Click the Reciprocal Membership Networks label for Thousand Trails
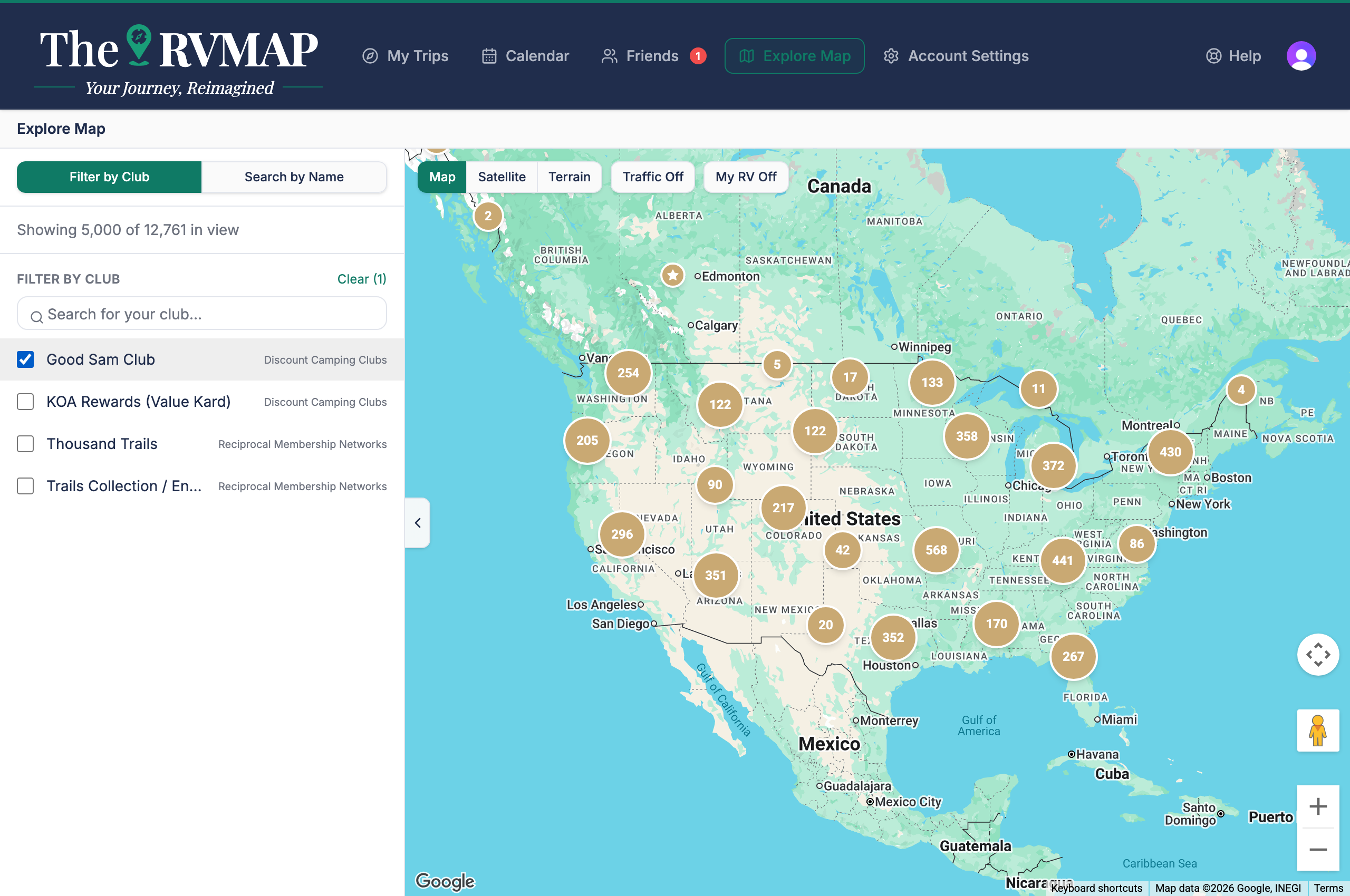 (x=303, y=444)
